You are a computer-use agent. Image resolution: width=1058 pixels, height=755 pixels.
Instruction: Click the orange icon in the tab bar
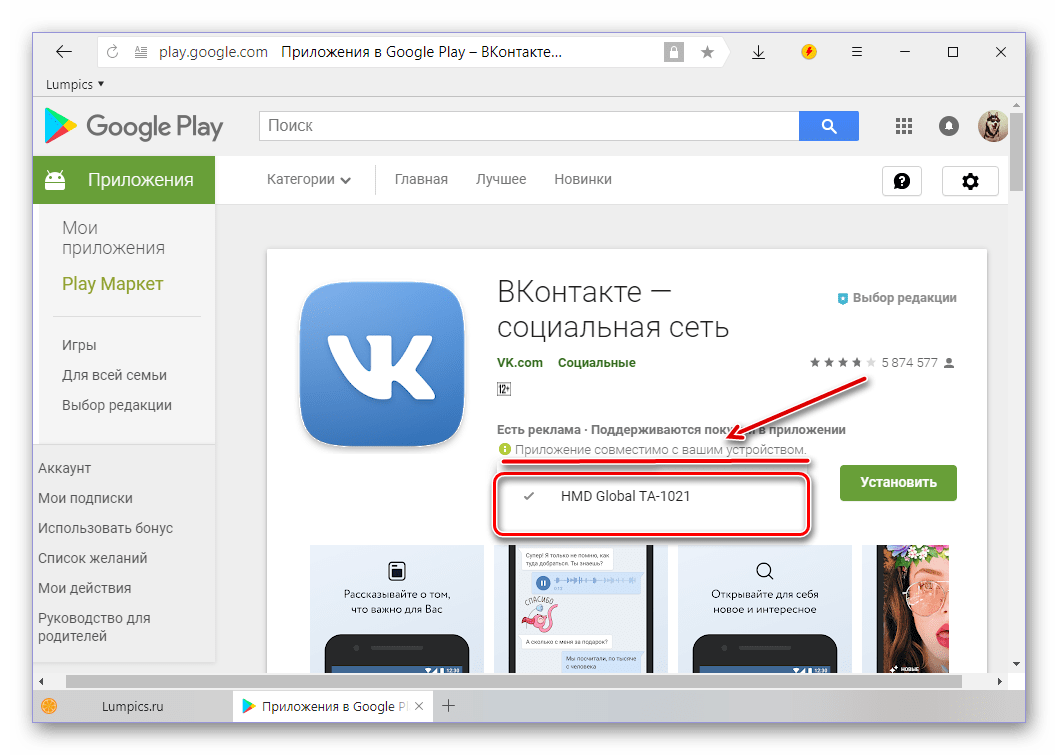tap(49, 706)
